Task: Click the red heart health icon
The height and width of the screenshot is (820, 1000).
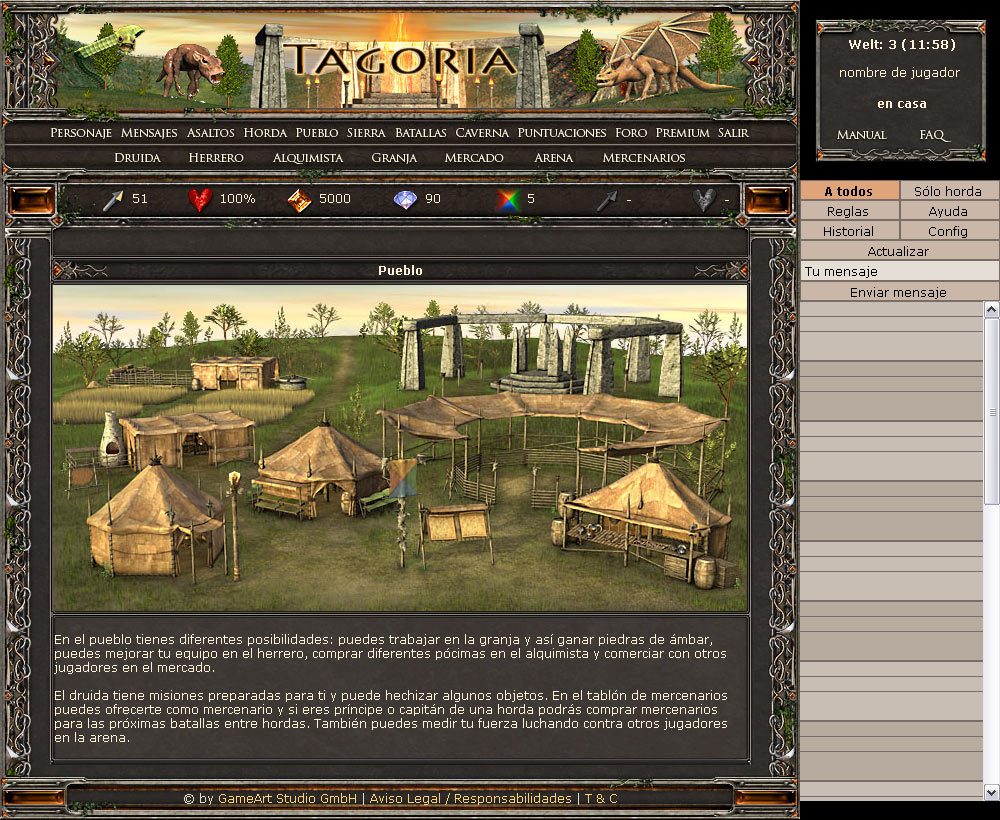Action: (x=200, y=200)
